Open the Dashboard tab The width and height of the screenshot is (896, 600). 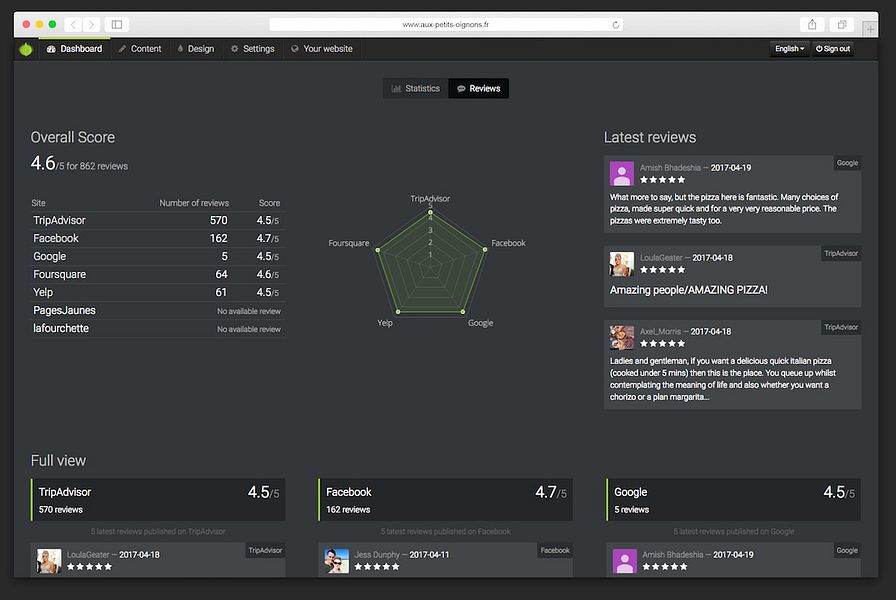point(74,49)
